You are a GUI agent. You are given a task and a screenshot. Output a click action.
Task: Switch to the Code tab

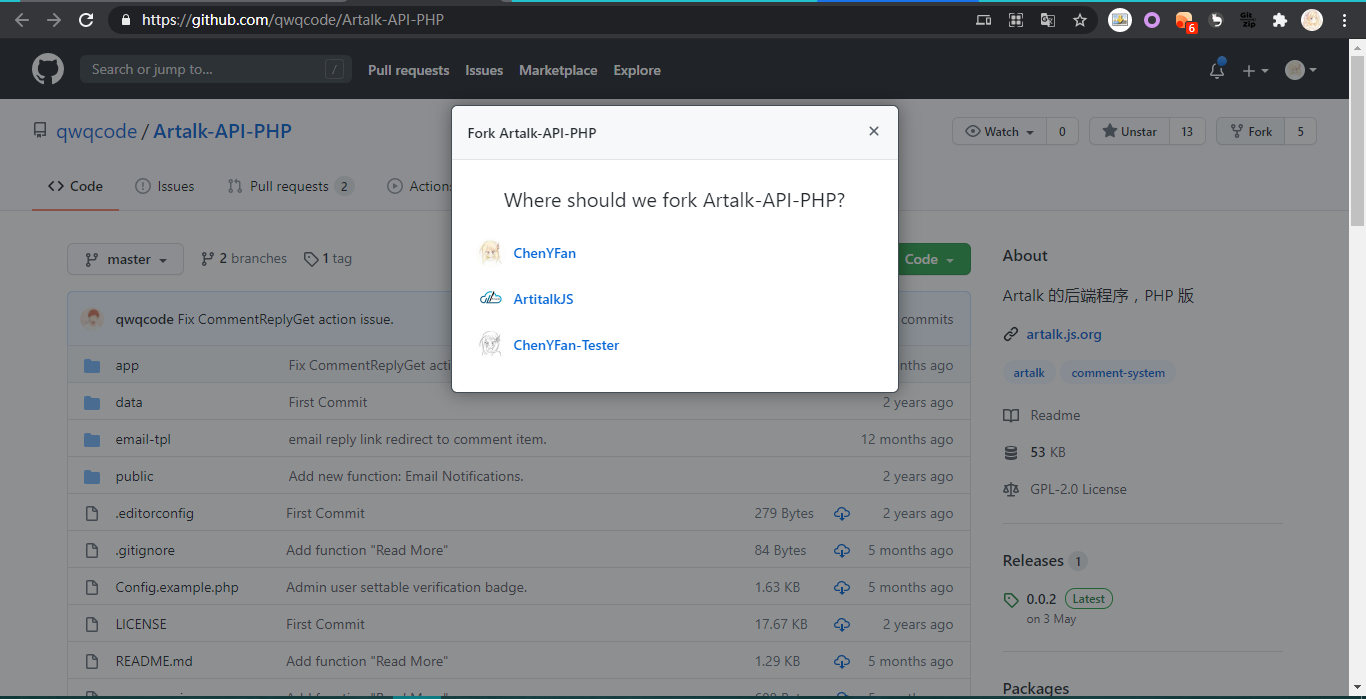click(x=75, y=186)
